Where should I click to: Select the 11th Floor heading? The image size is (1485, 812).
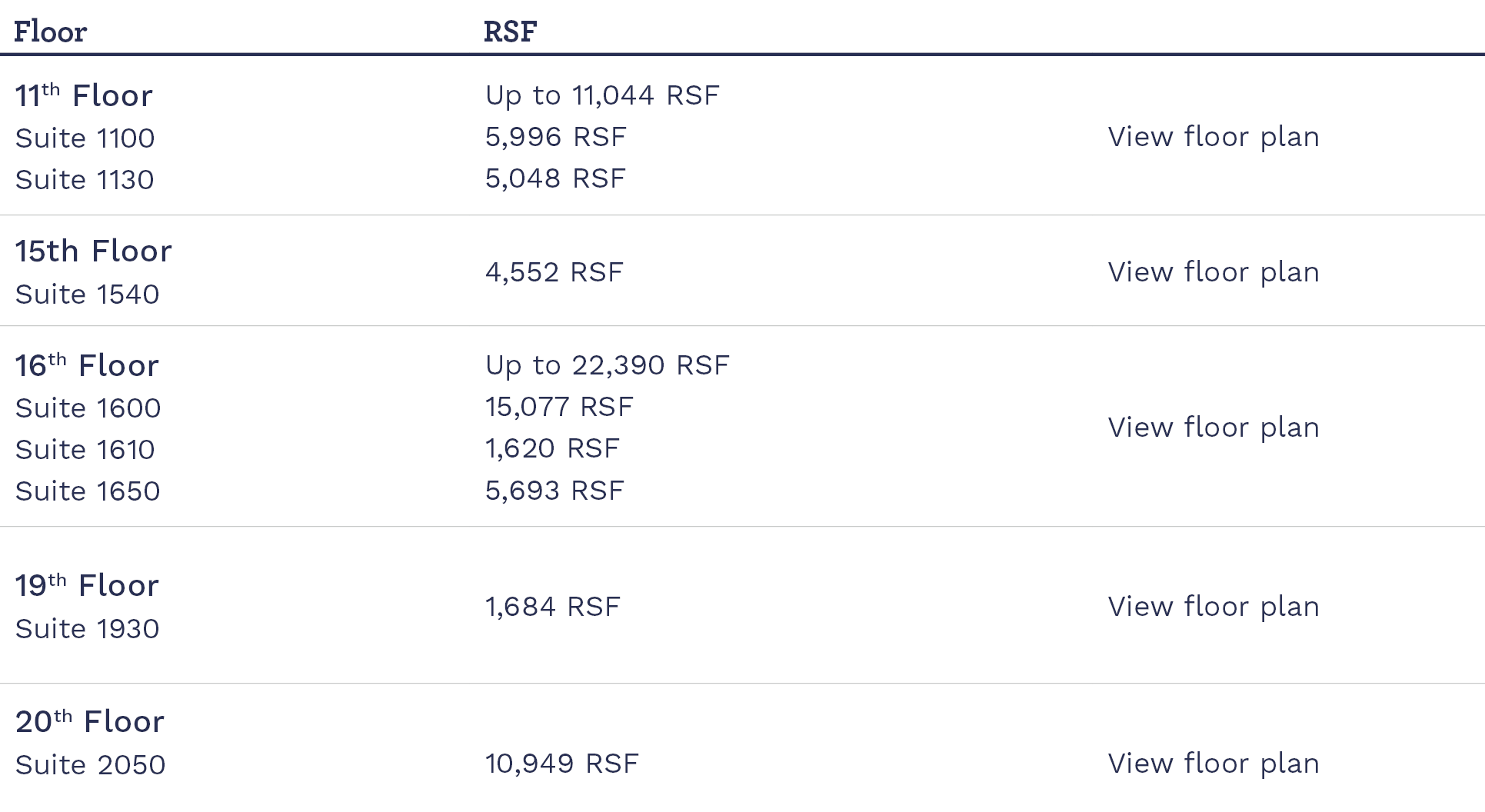click(x=84, y=96)
